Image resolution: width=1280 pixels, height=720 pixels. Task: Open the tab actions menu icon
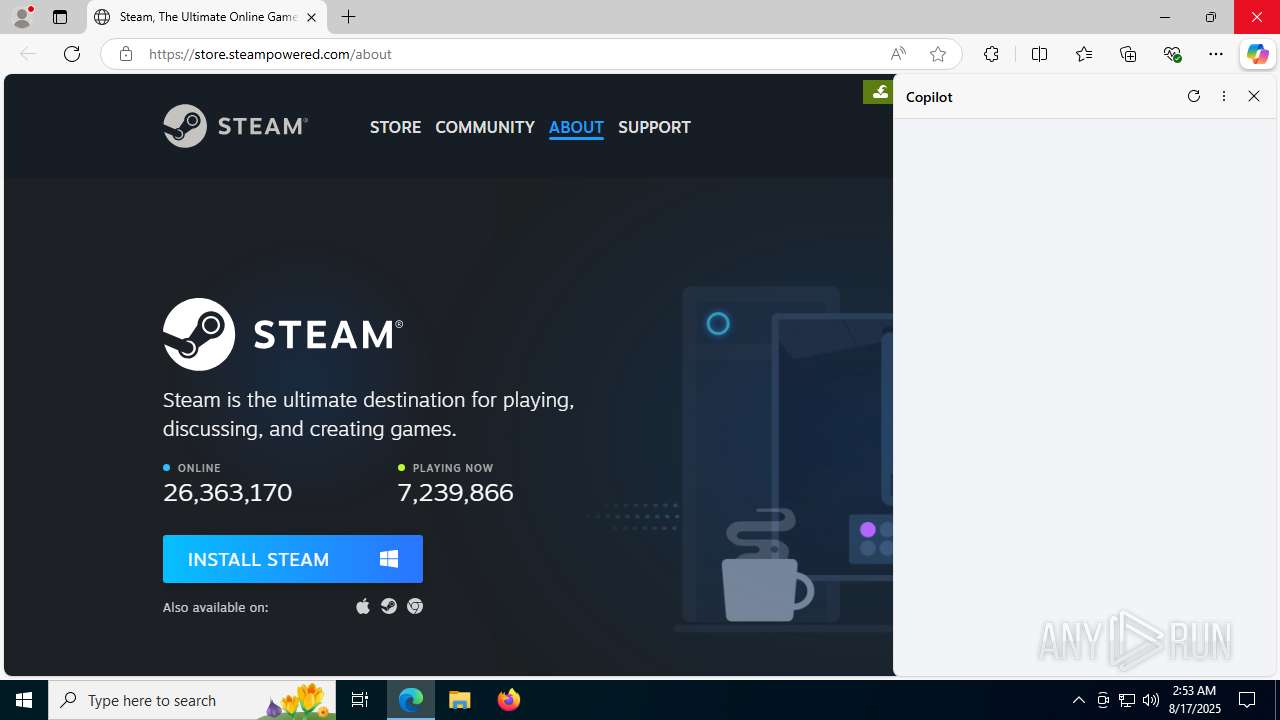pyautogui.click(x=60, y=17)
